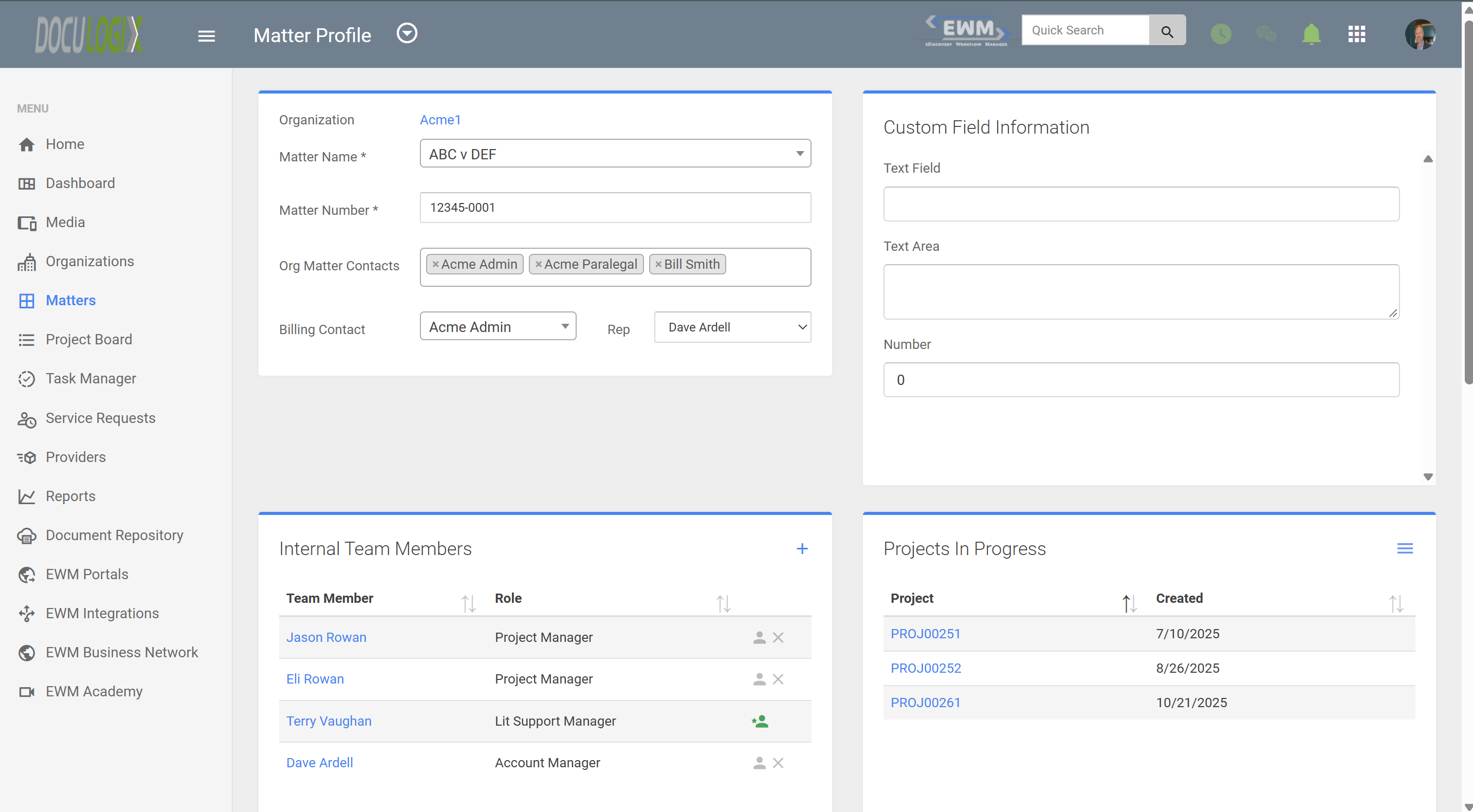Remove Acme Paralegal contact tag

coord(538,264)
